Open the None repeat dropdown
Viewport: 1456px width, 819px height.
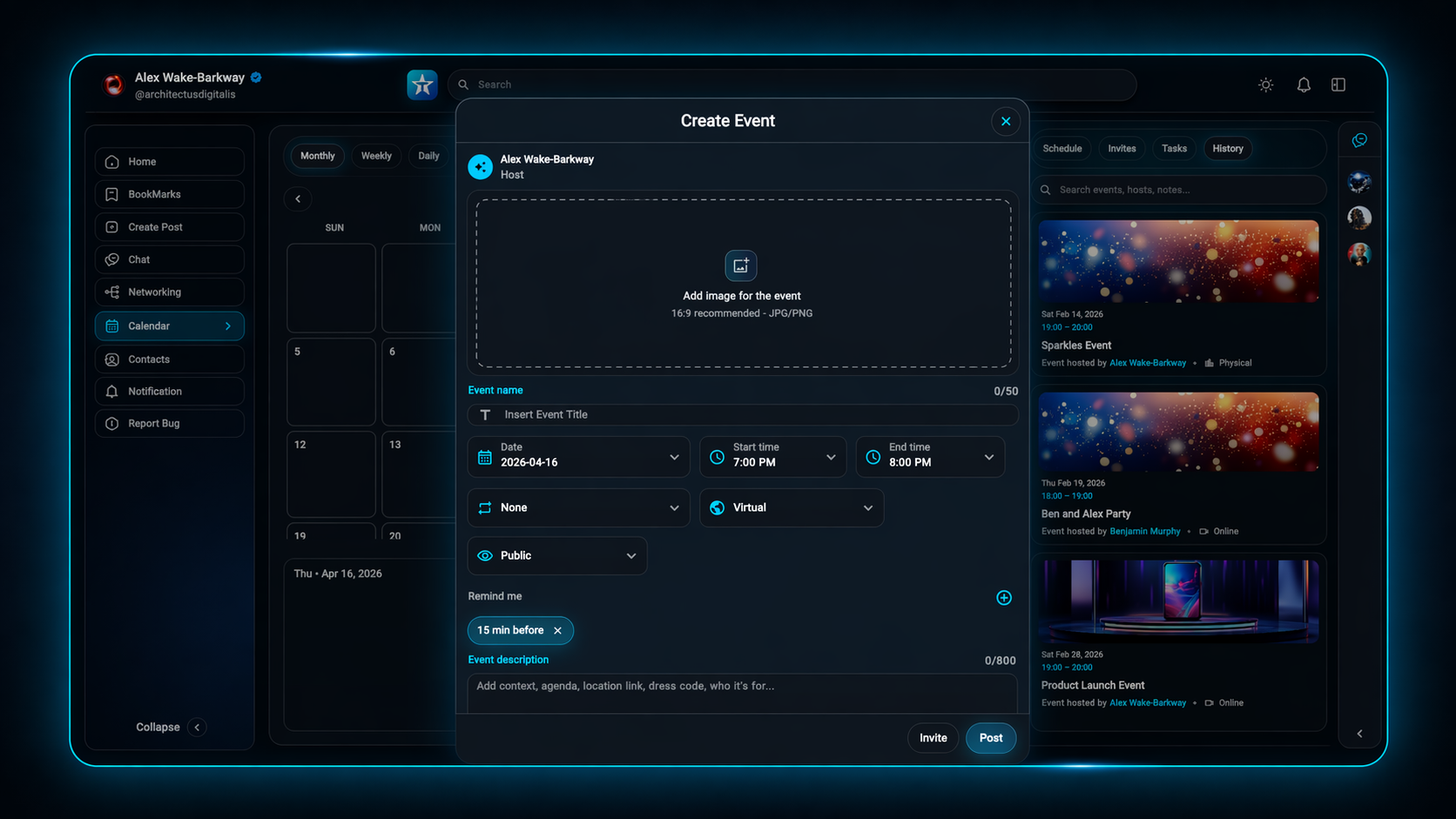tap(579, 507)
